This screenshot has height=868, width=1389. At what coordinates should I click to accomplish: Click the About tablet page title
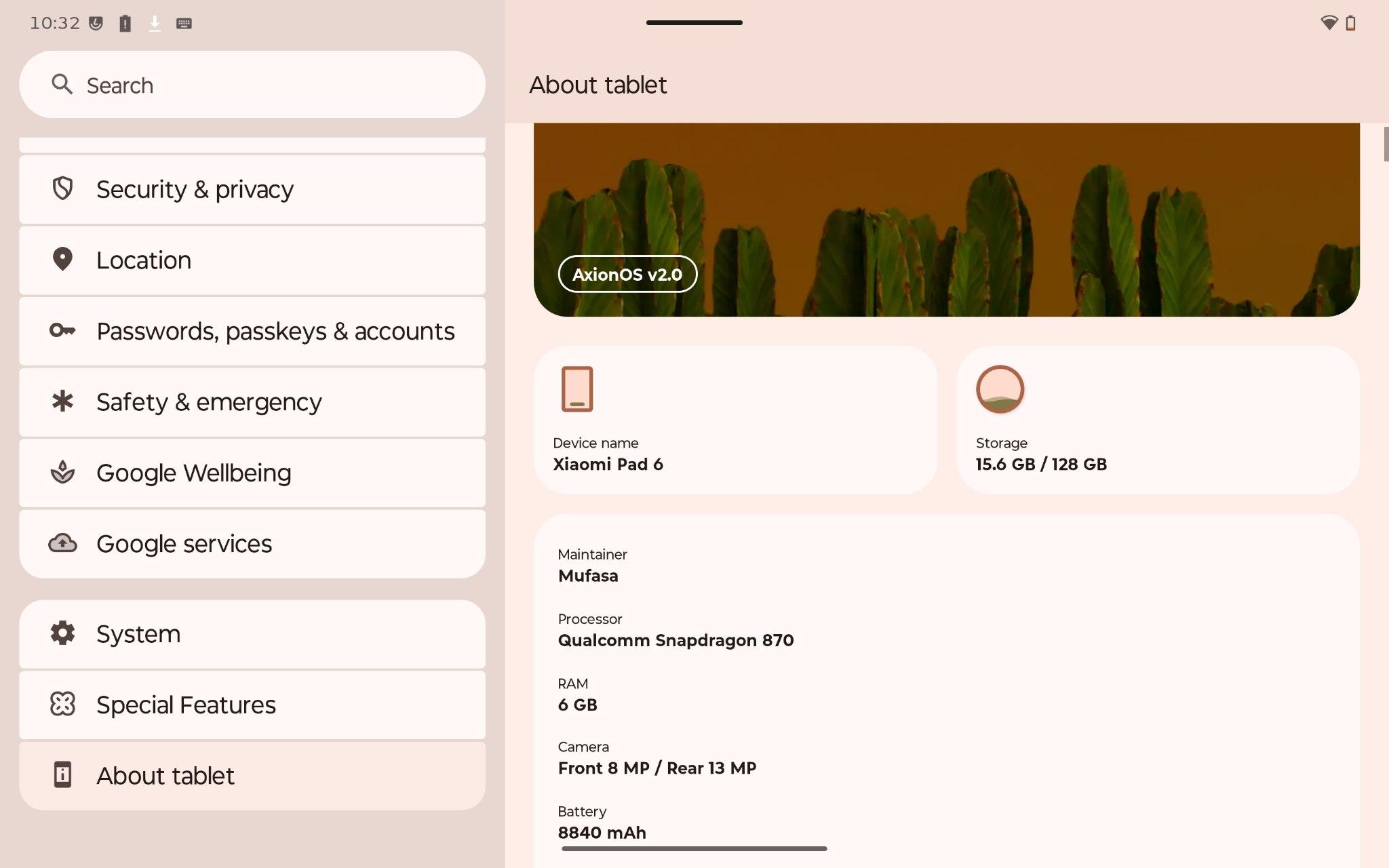pyautogui.click(x=598, y=85)
